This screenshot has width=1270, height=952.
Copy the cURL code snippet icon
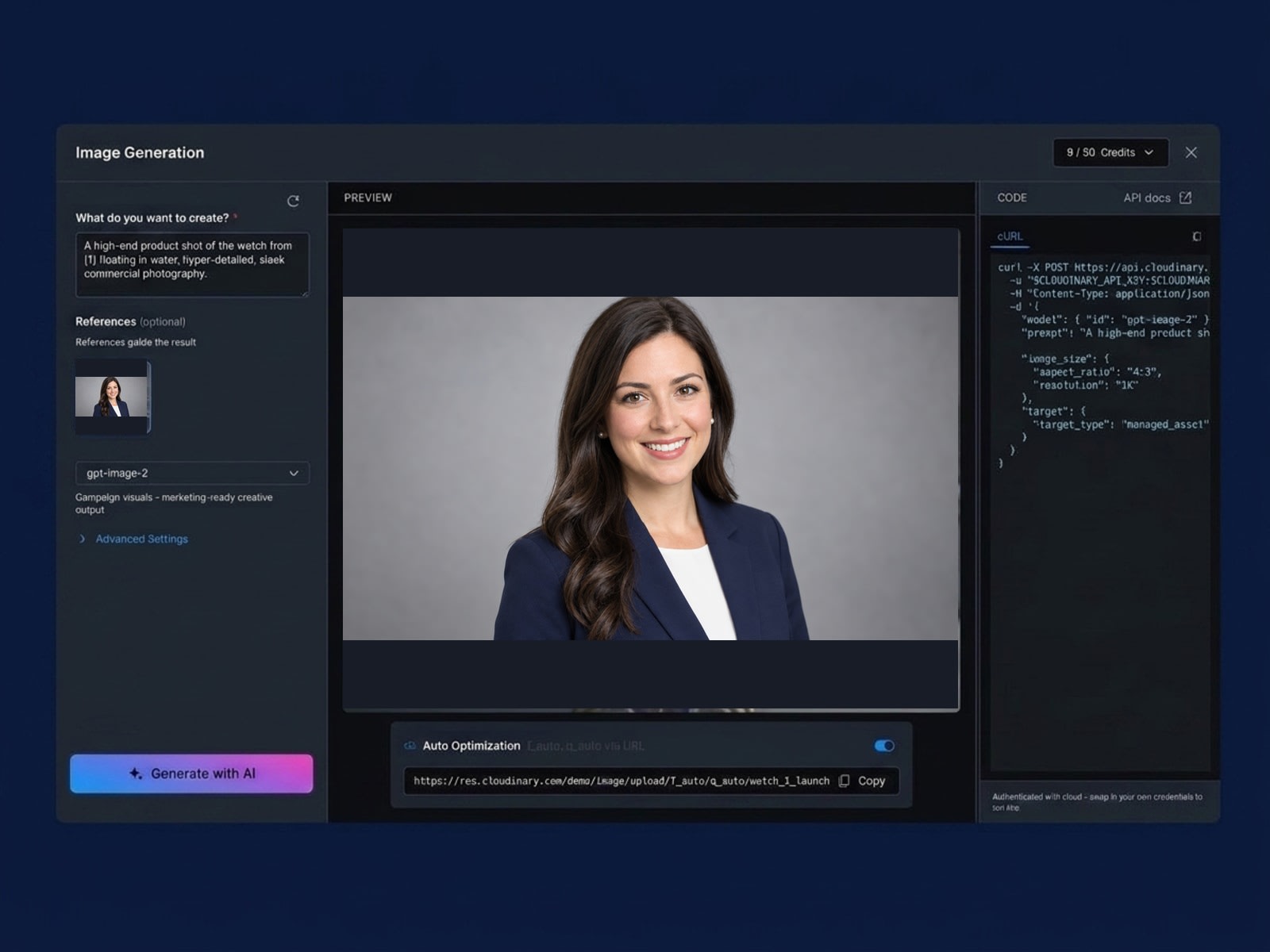click(1197, 236)
